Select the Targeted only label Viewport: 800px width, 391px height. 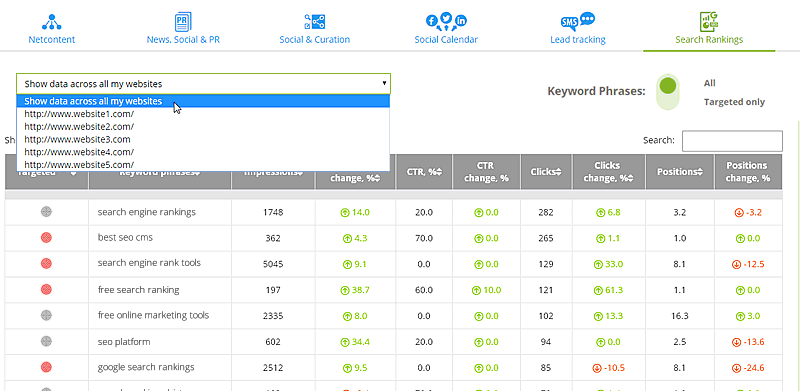(734, 102)
